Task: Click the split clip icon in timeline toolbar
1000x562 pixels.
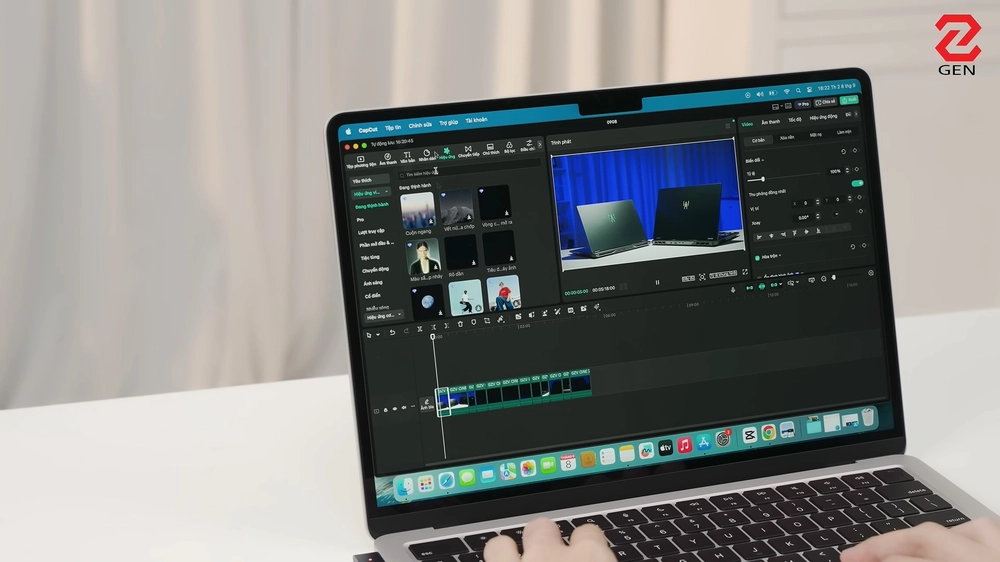Action: [x=420, y=329]
